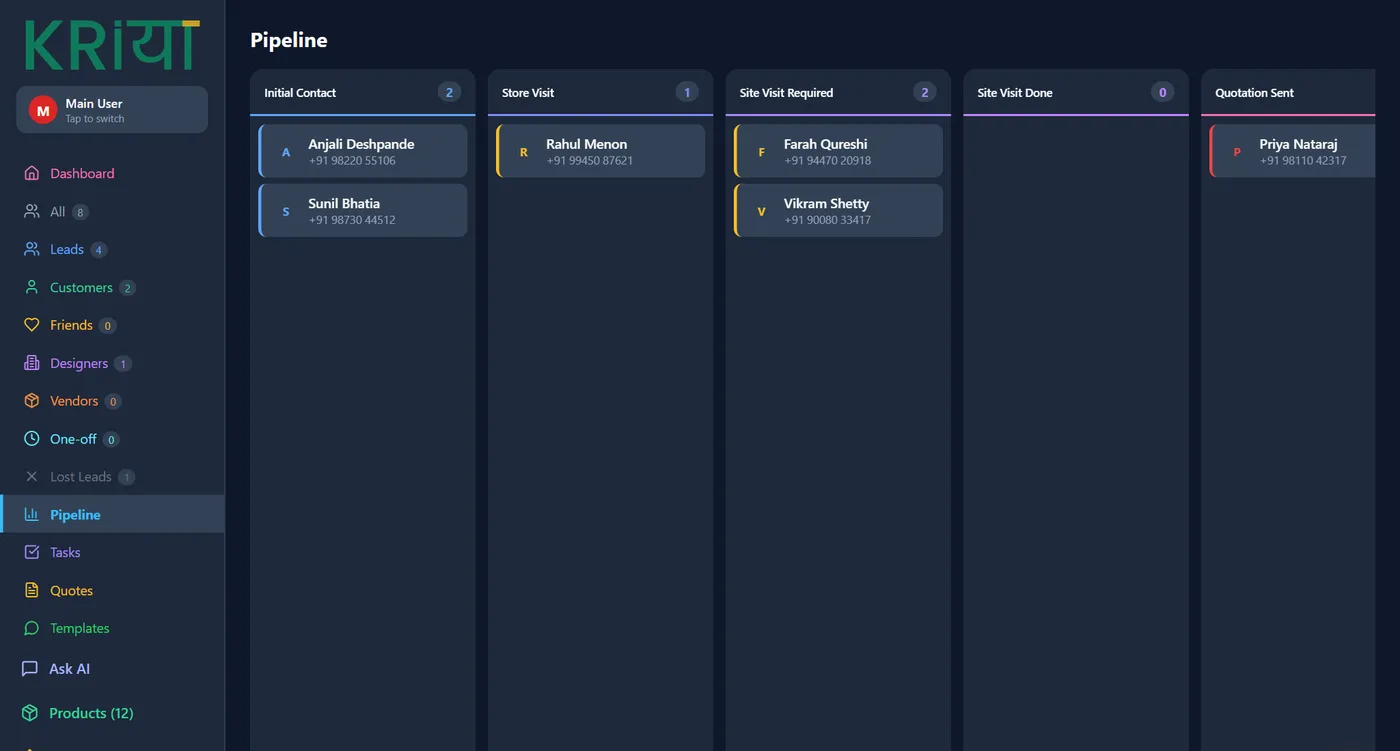Click the Vendors box icon
The image size is (1400, 751).
pyautogui.click(x=31, y=401)
